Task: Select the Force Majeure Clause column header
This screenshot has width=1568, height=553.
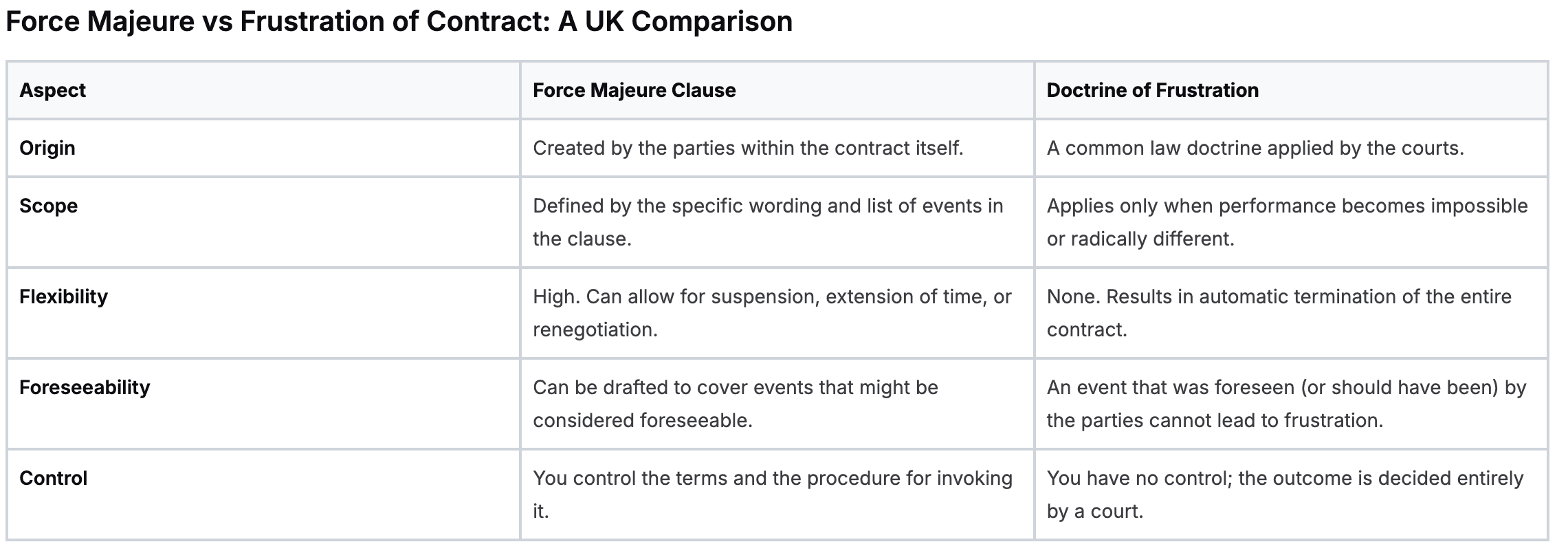Action: pos(634,90)
